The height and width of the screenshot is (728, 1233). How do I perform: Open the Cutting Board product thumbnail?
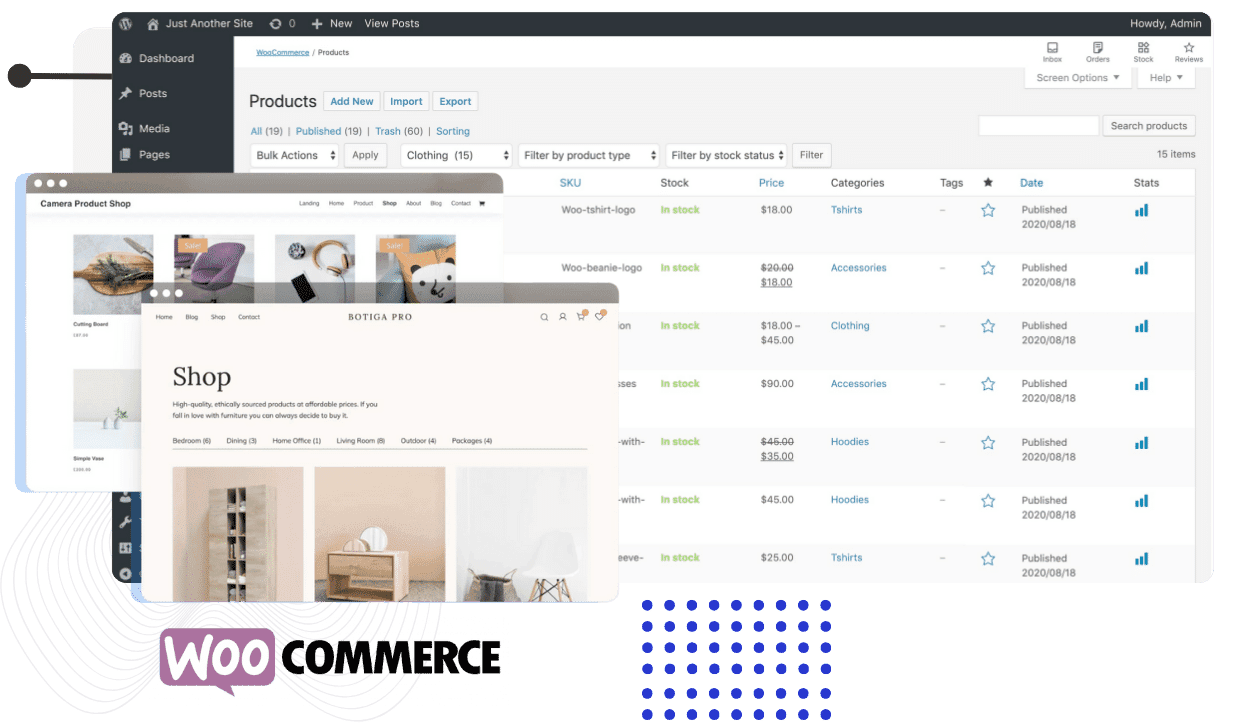[113, 275]
